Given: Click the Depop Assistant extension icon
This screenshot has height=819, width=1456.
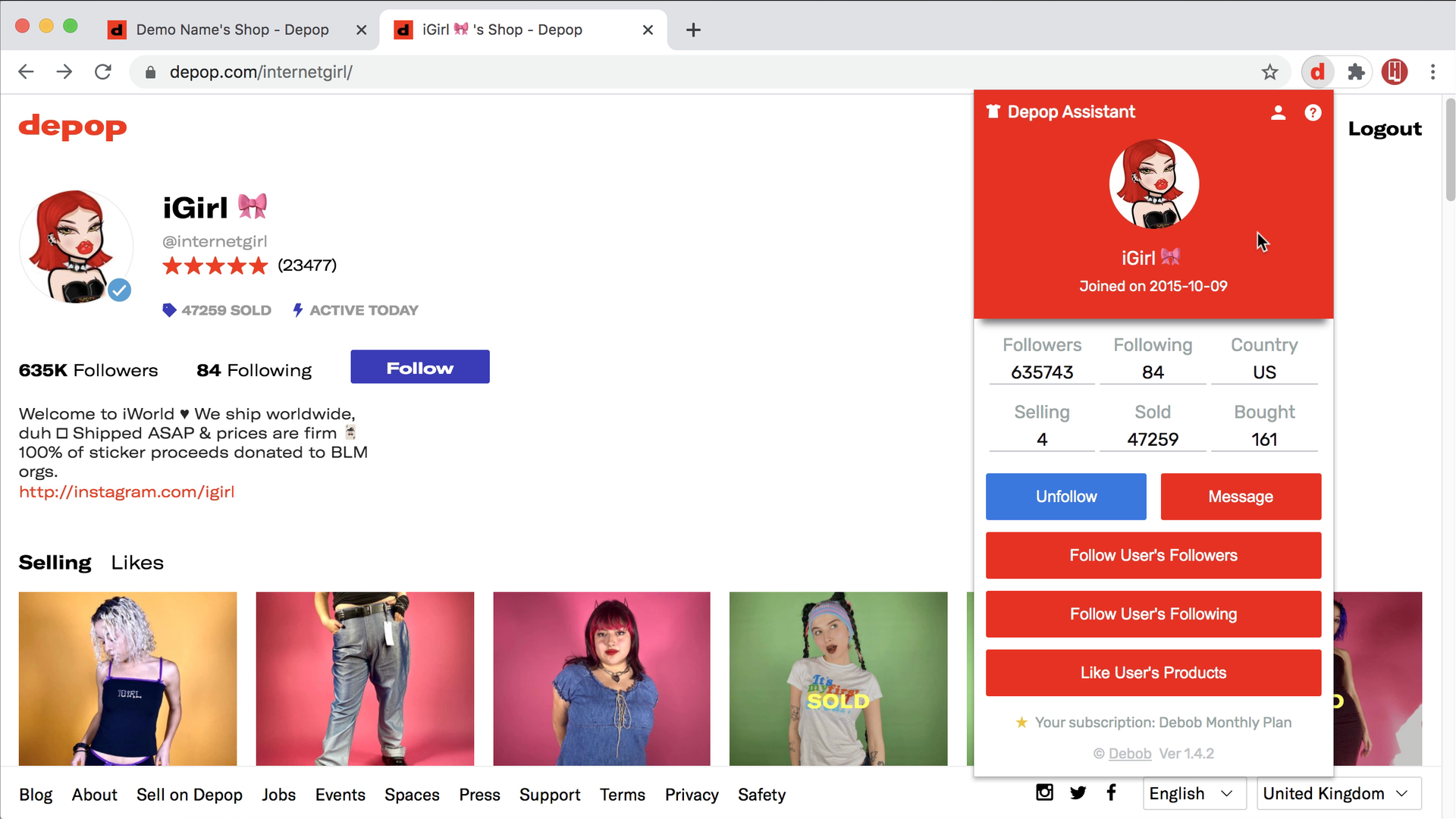Looking at the screenshot, I should (x=1318, y=72).
